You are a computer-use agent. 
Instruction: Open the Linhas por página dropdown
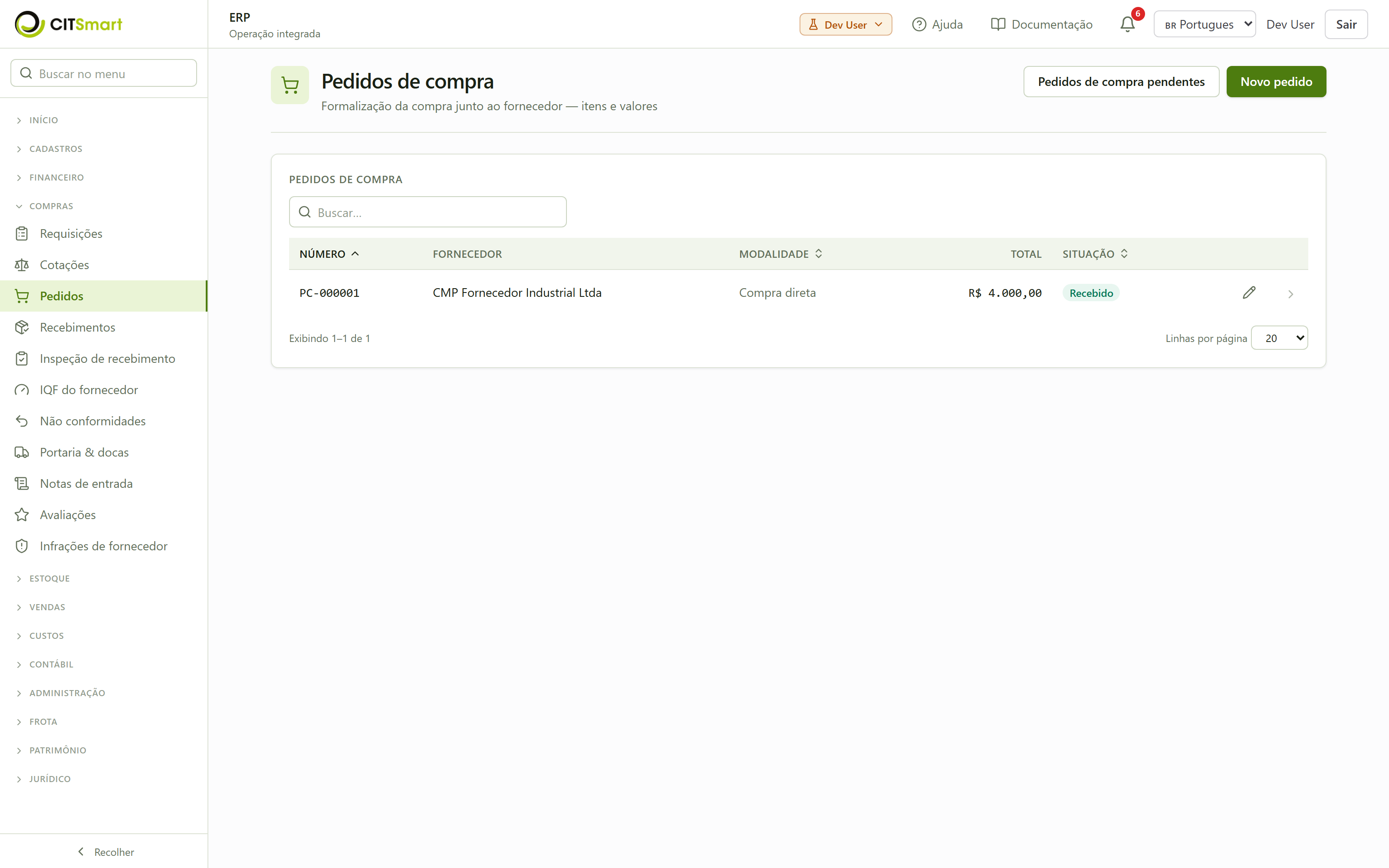point(1279,338)
